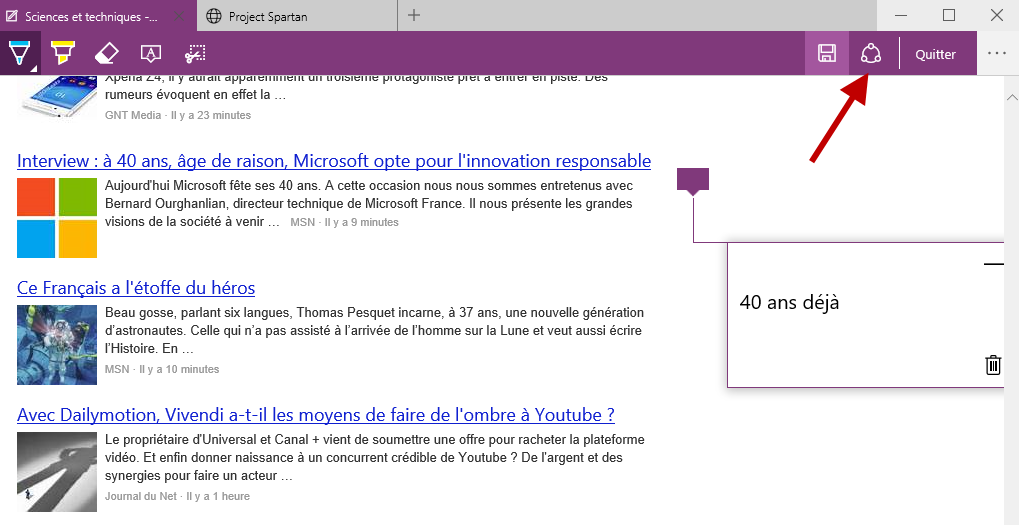This screenshot has width=1019, height=525.
Task: Click inside the '40 ans déjà' note text
Action: 790,302
